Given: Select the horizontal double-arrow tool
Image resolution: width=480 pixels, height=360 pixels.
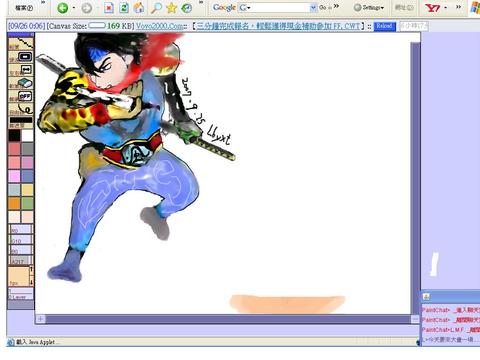Looking at the screenshot, I should coord(21,70).
